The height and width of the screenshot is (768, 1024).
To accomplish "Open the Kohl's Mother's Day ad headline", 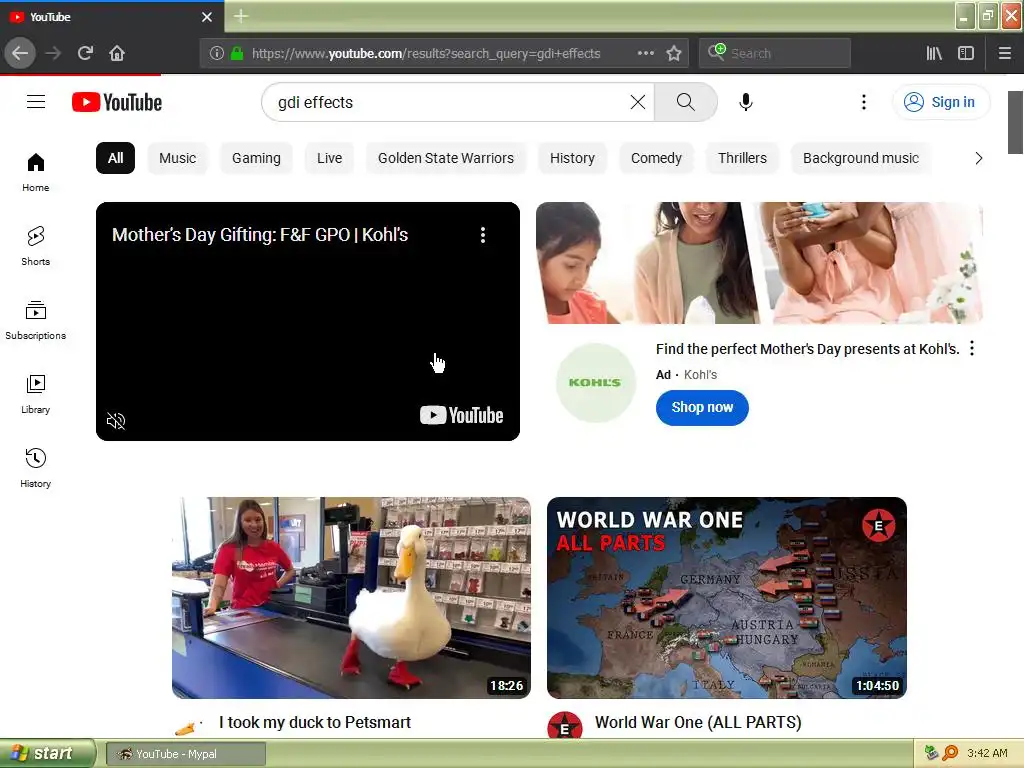I will [807, 349].
